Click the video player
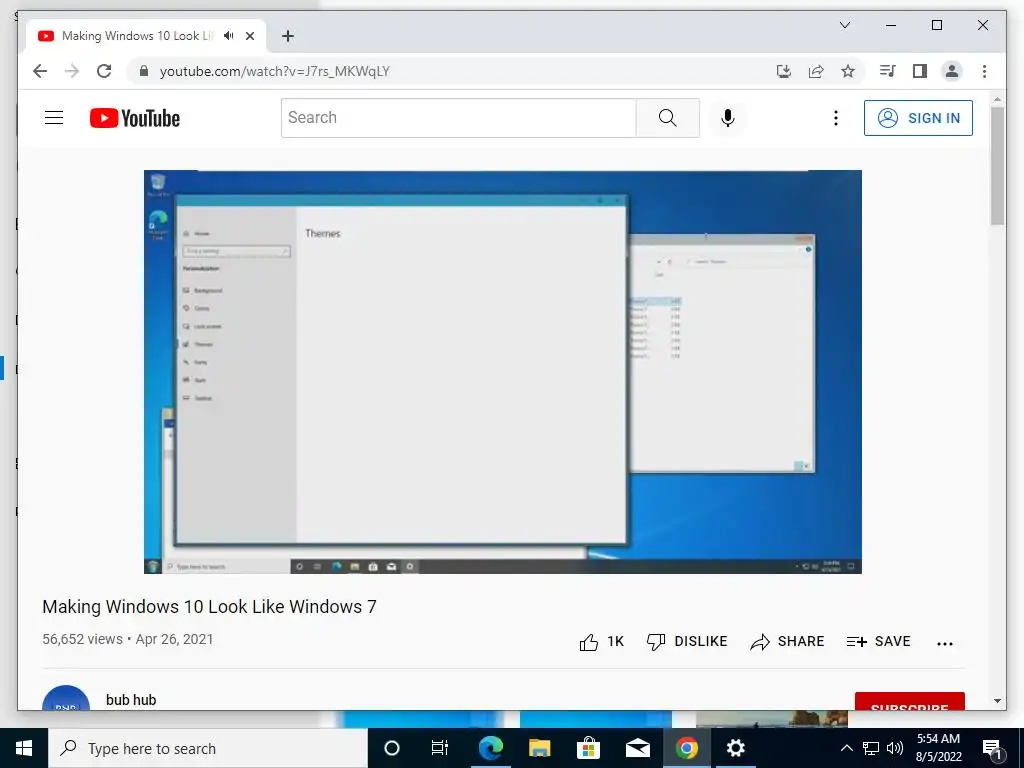The height and width of the screenshot is (768, 1024). click(x=503, y=372)
